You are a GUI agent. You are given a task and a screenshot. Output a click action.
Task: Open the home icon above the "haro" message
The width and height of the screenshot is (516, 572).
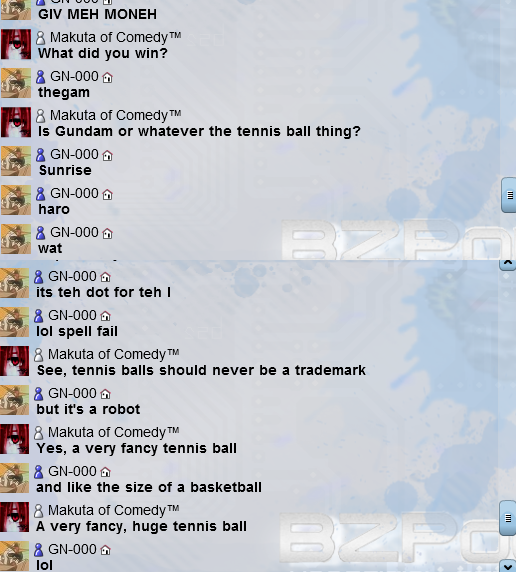(x=107, y=195)
